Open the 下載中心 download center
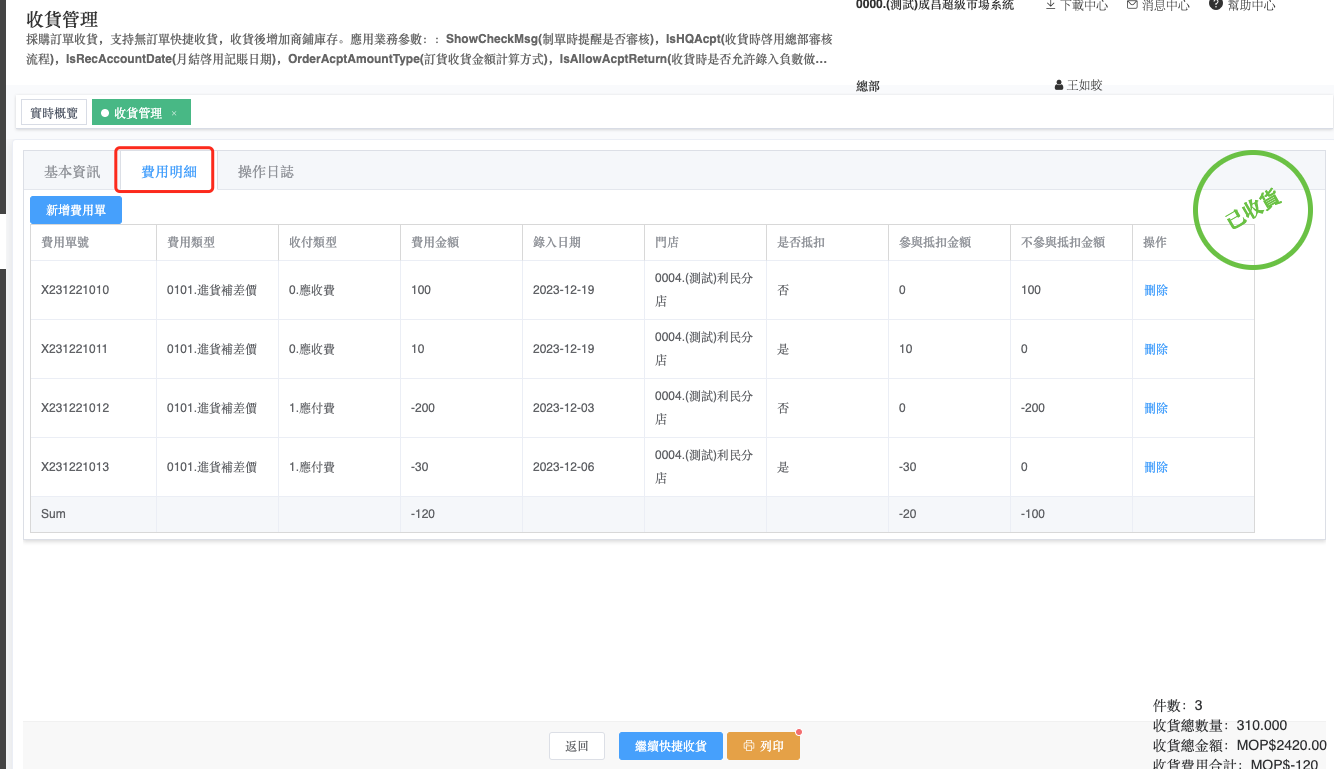The image size is (1334, 769). (x=1076, y=5)
